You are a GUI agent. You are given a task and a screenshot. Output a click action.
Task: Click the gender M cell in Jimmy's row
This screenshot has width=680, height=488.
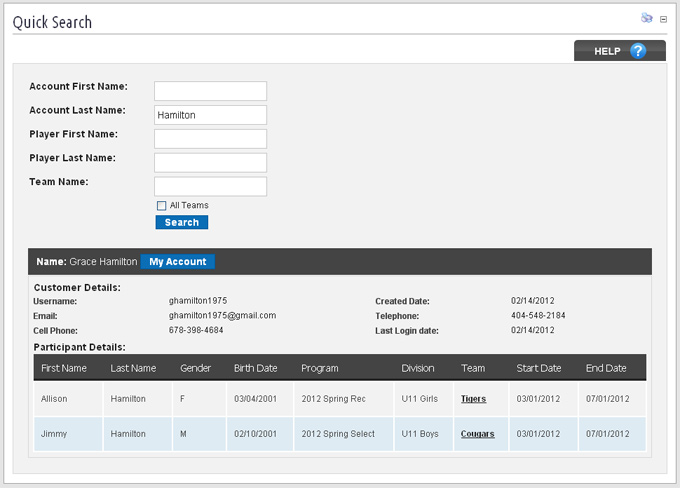(199, 434)
